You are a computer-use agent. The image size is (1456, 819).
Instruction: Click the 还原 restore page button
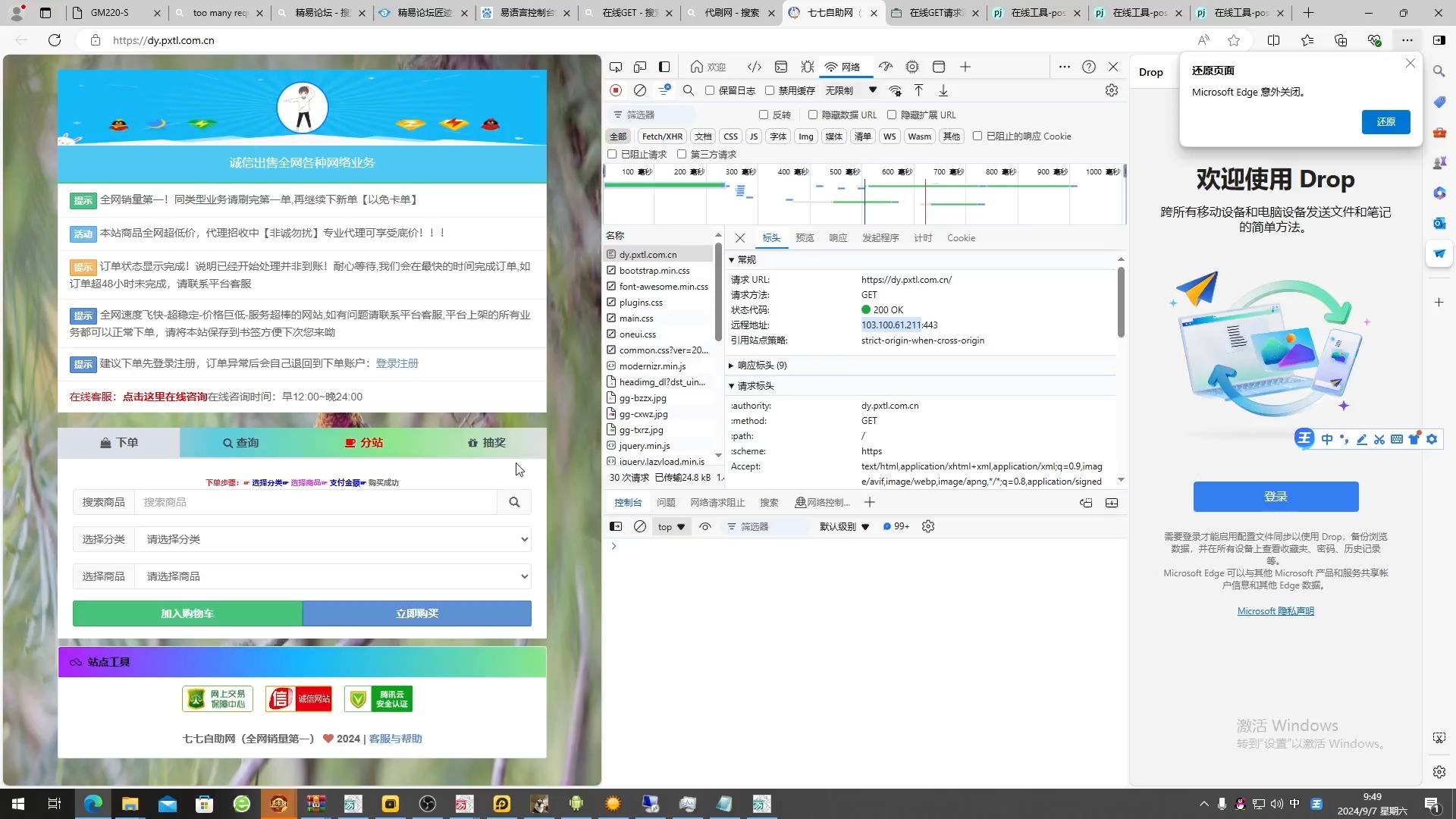[x=1385, y=121]
